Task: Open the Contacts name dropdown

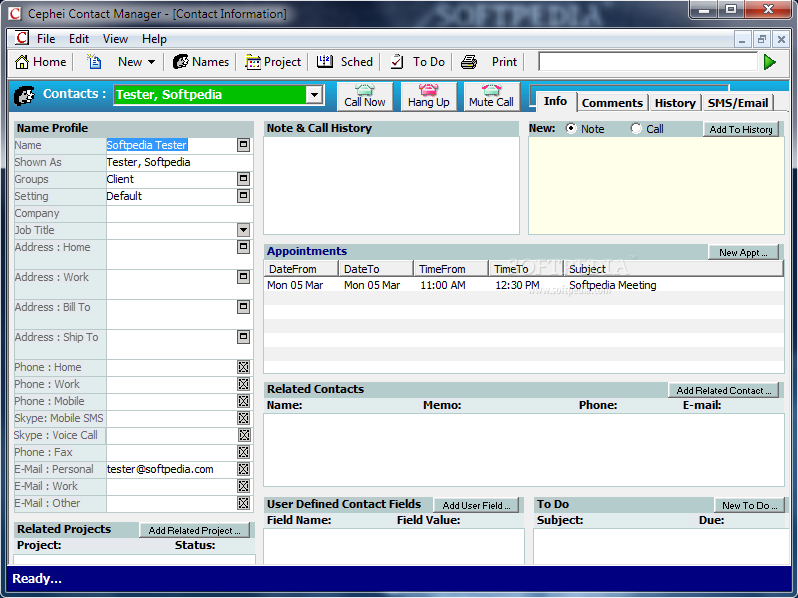Action: tap(315, 95)
